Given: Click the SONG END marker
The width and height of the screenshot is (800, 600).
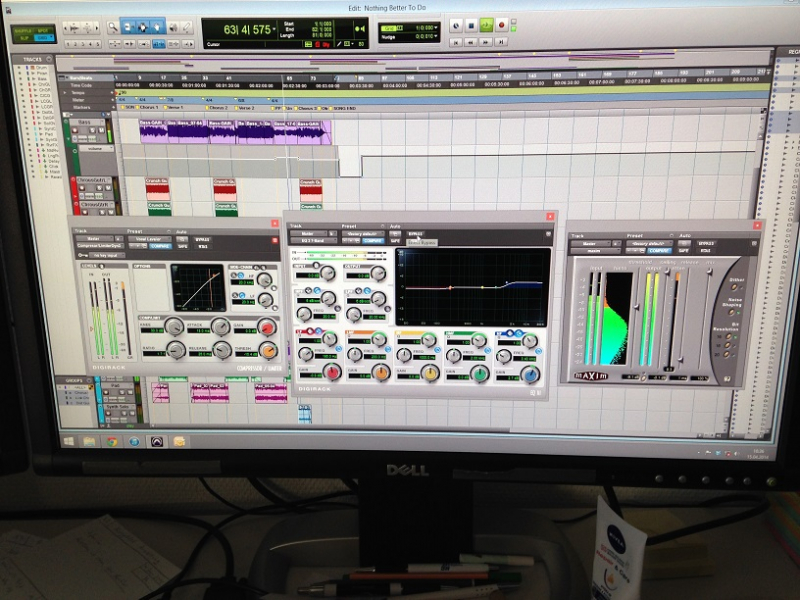Looking at the screenshot, I should [x=344, y=109].
